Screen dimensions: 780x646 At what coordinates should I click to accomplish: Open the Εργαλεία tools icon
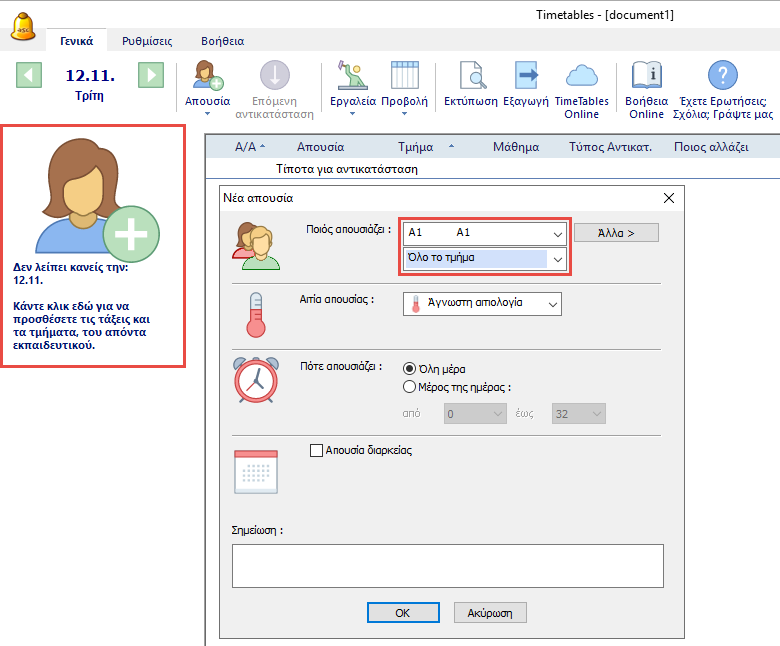click(352, 76)
